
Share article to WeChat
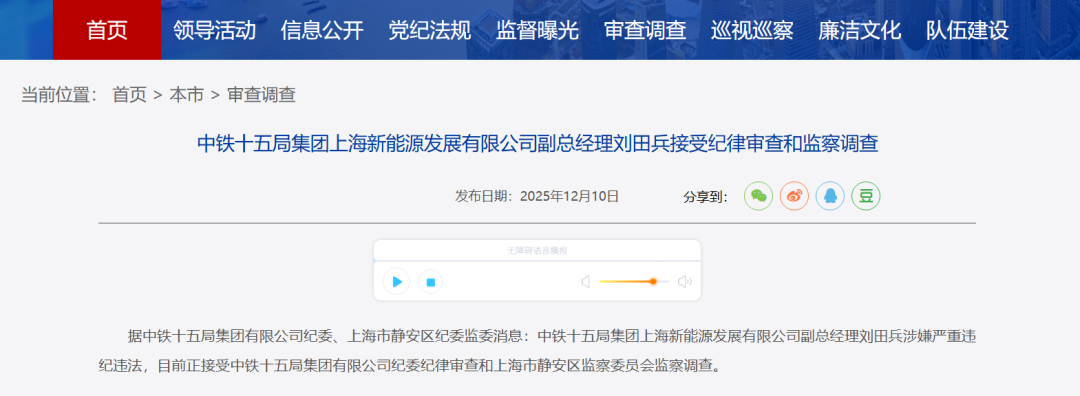[x=758, y=196]
